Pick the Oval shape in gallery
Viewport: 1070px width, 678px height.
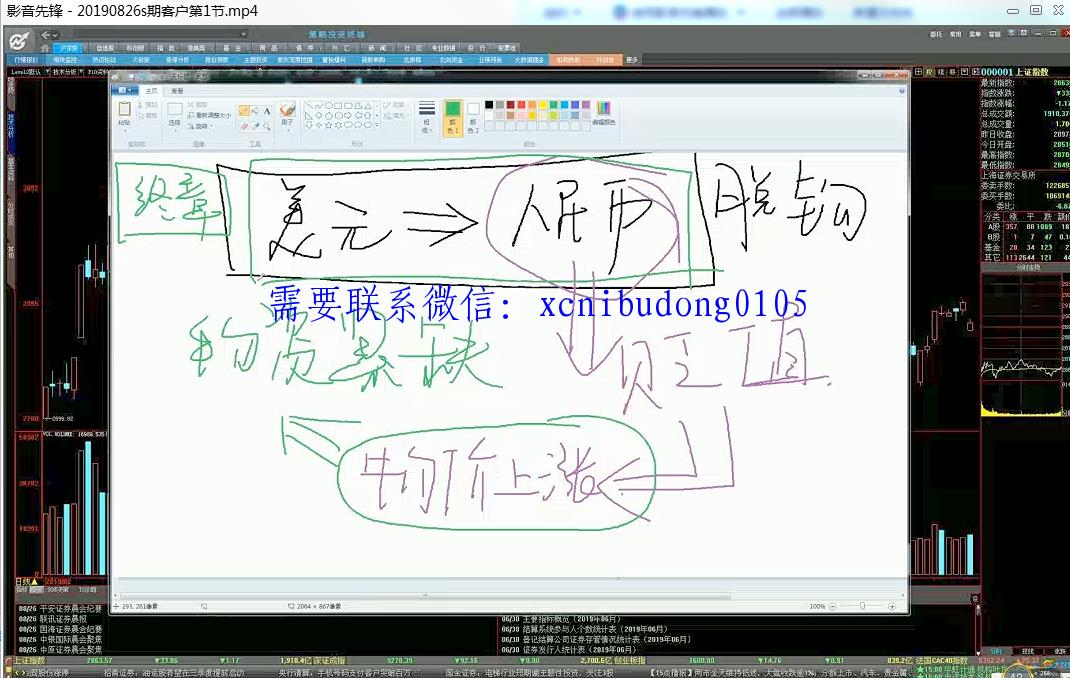point(329,106)
